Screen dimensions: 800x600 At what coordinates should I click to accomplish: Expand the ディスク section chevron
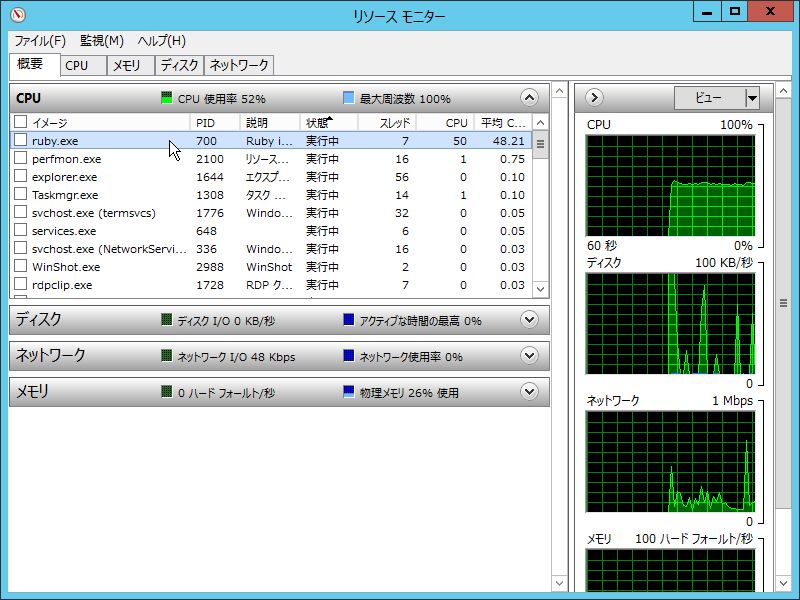tap(529, 320)
